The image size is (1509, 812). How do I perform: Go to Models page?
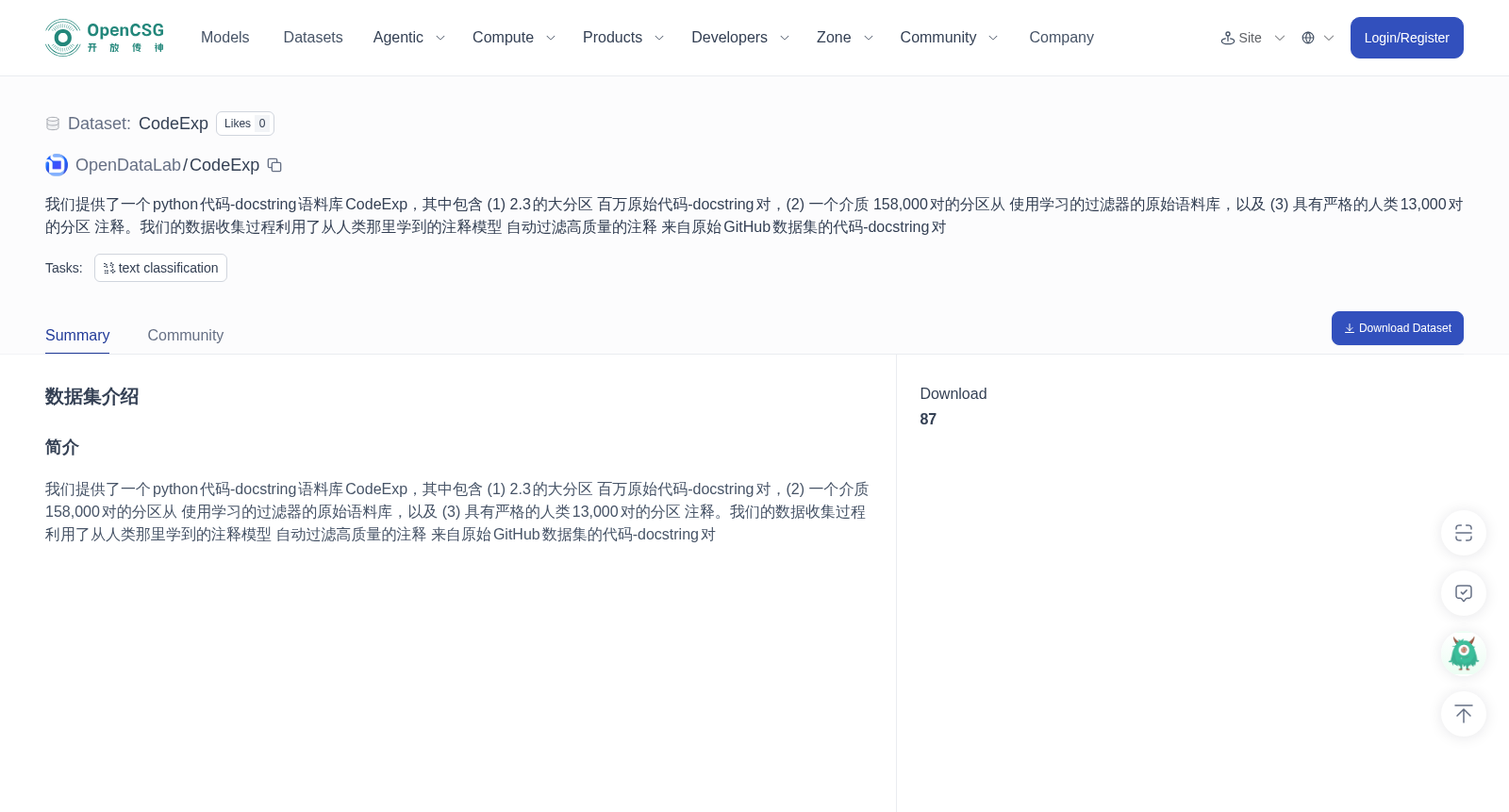(225, 38)
